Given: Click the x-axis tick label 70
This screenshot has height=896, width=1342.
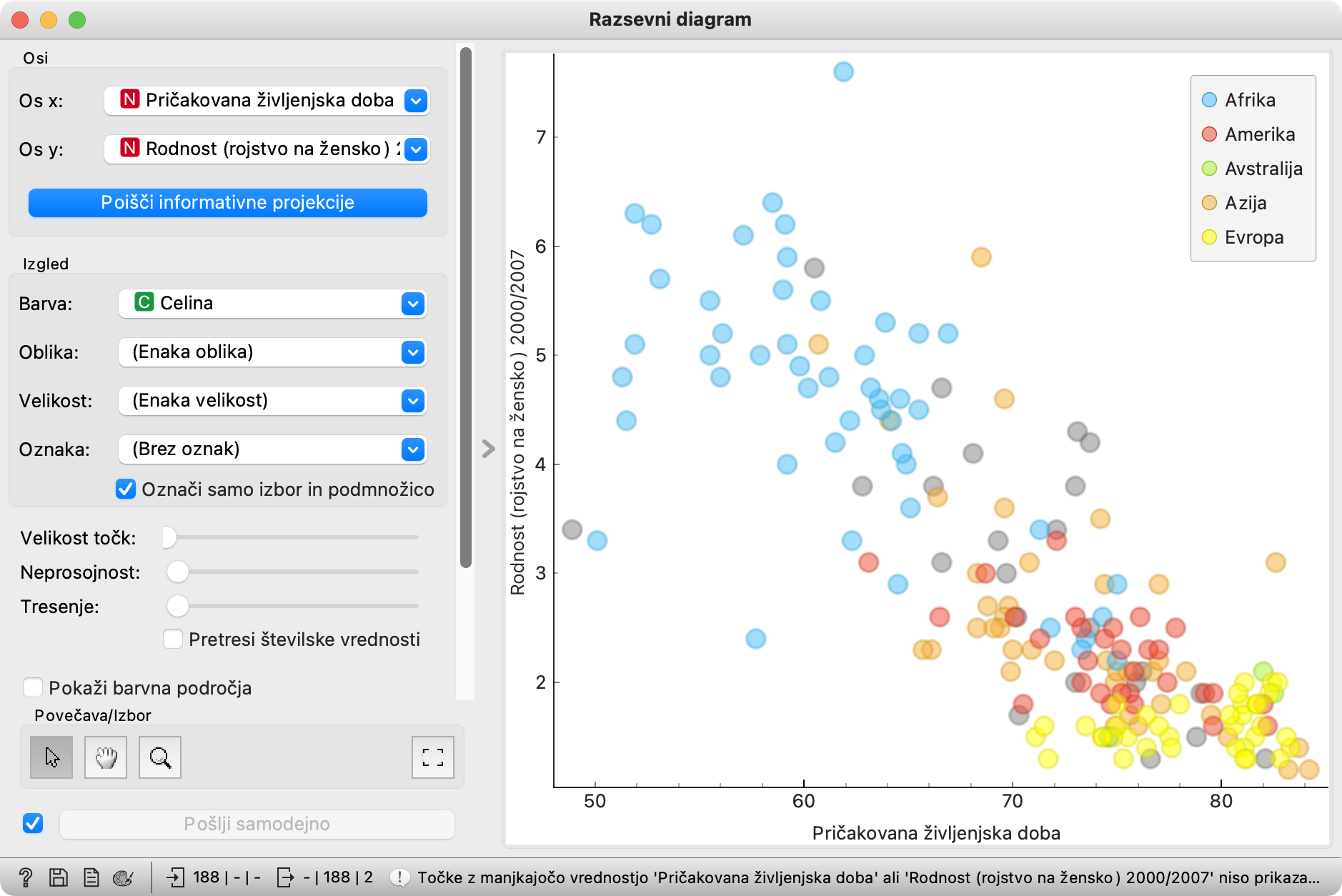Looking at the screenshot, I should pos(1012,801).
